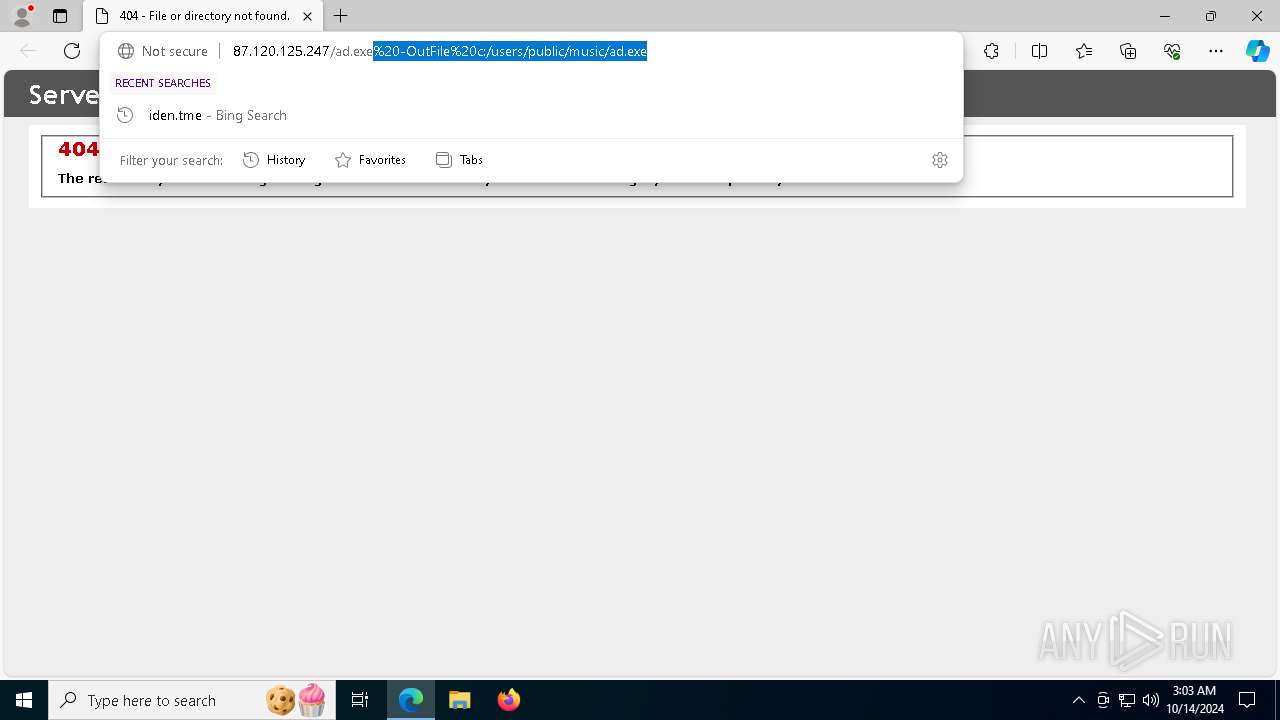Screen dimensions: 1280x720
Task: Open the volume tray icon
Action: 1151,700
